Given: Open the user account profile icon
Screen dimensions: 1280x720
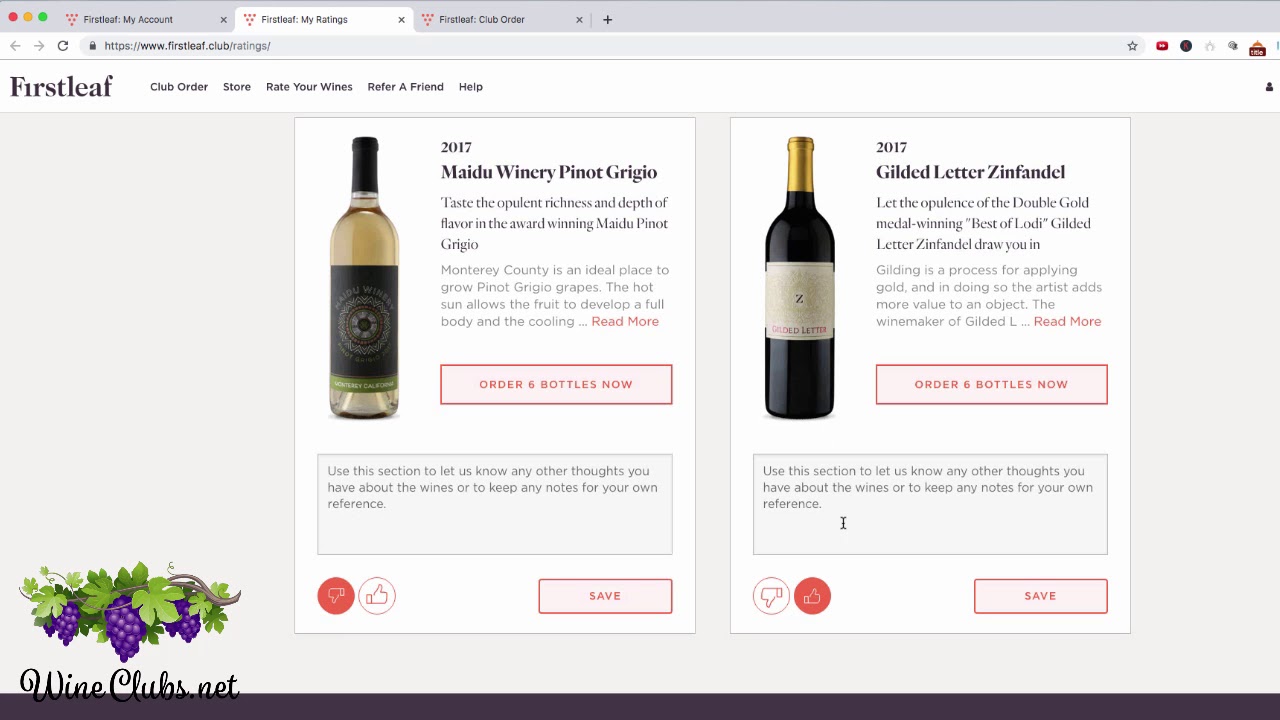Looking at the screenshot, I should point(1269,87).
